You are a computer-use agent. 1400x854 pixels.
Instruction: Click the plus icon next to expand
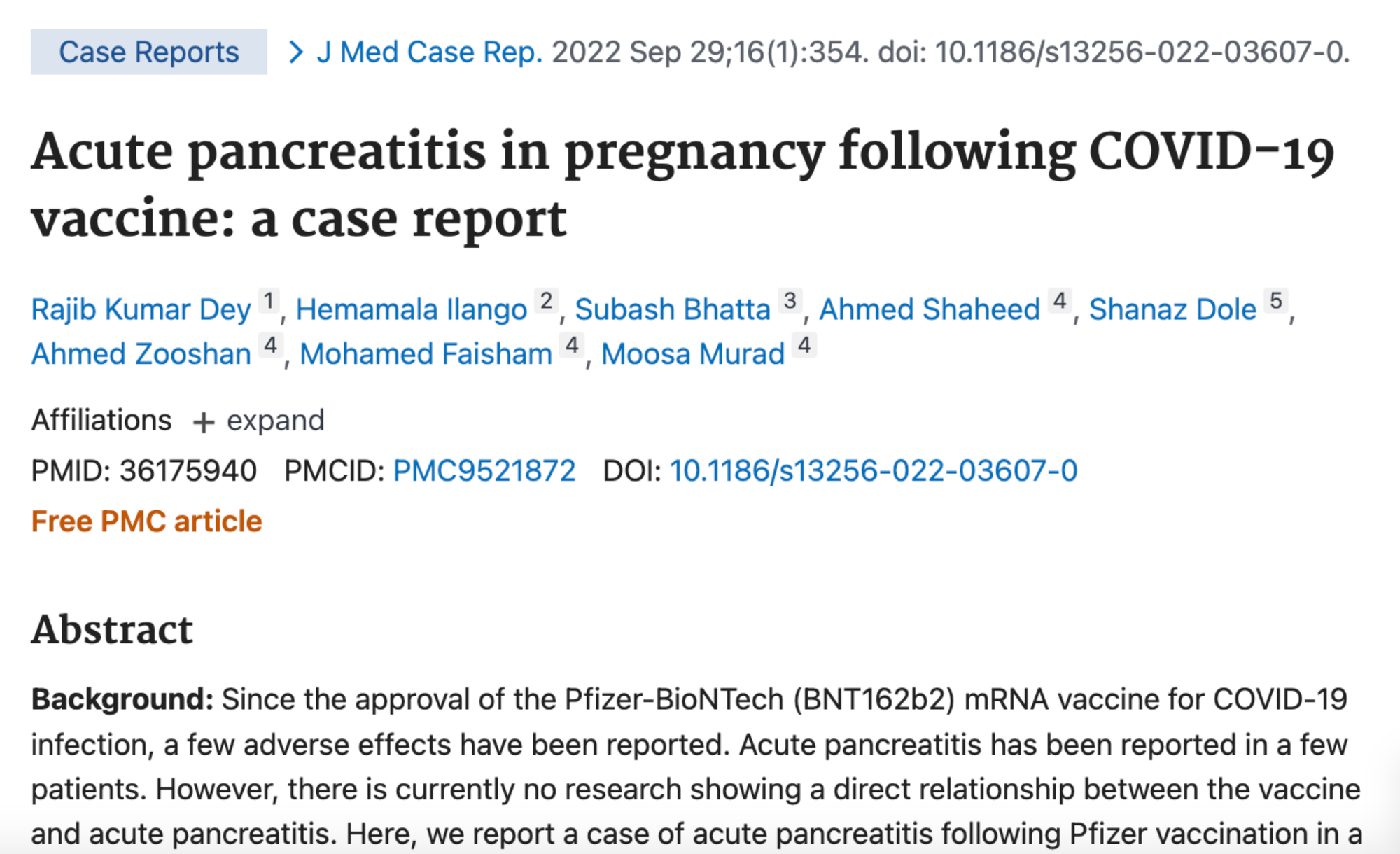click(204, 422)
